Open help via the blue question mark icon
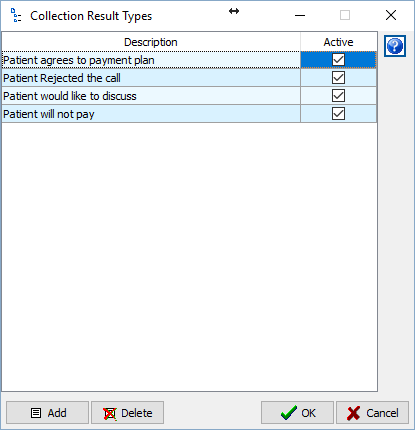Screen dimensions: 415x430 395,46
